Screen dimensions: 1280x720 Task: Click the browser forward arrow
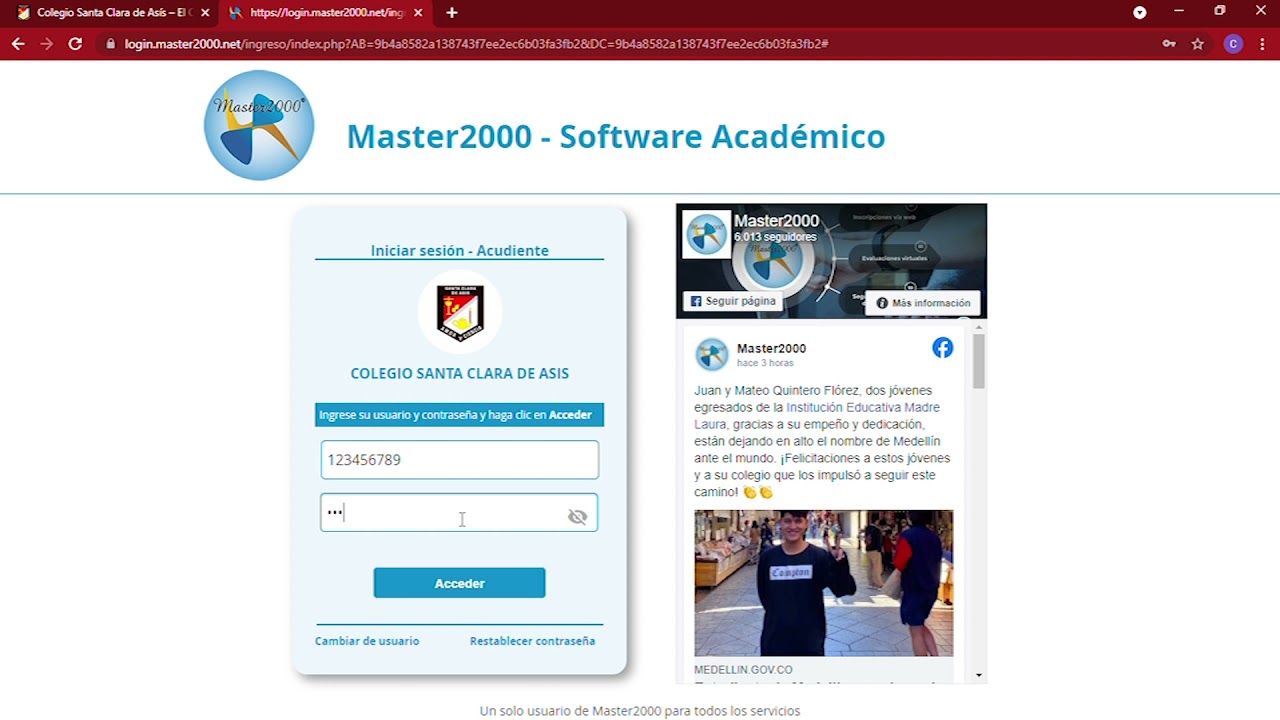[x=46, y=44]
